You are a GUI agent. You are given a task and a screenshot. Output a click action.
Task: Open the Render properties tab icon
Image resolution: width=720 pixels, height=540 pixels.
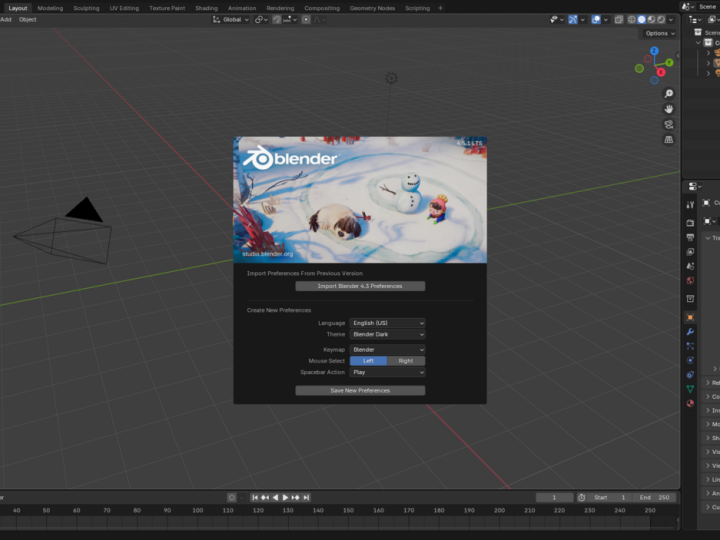[x=690, y=223]
